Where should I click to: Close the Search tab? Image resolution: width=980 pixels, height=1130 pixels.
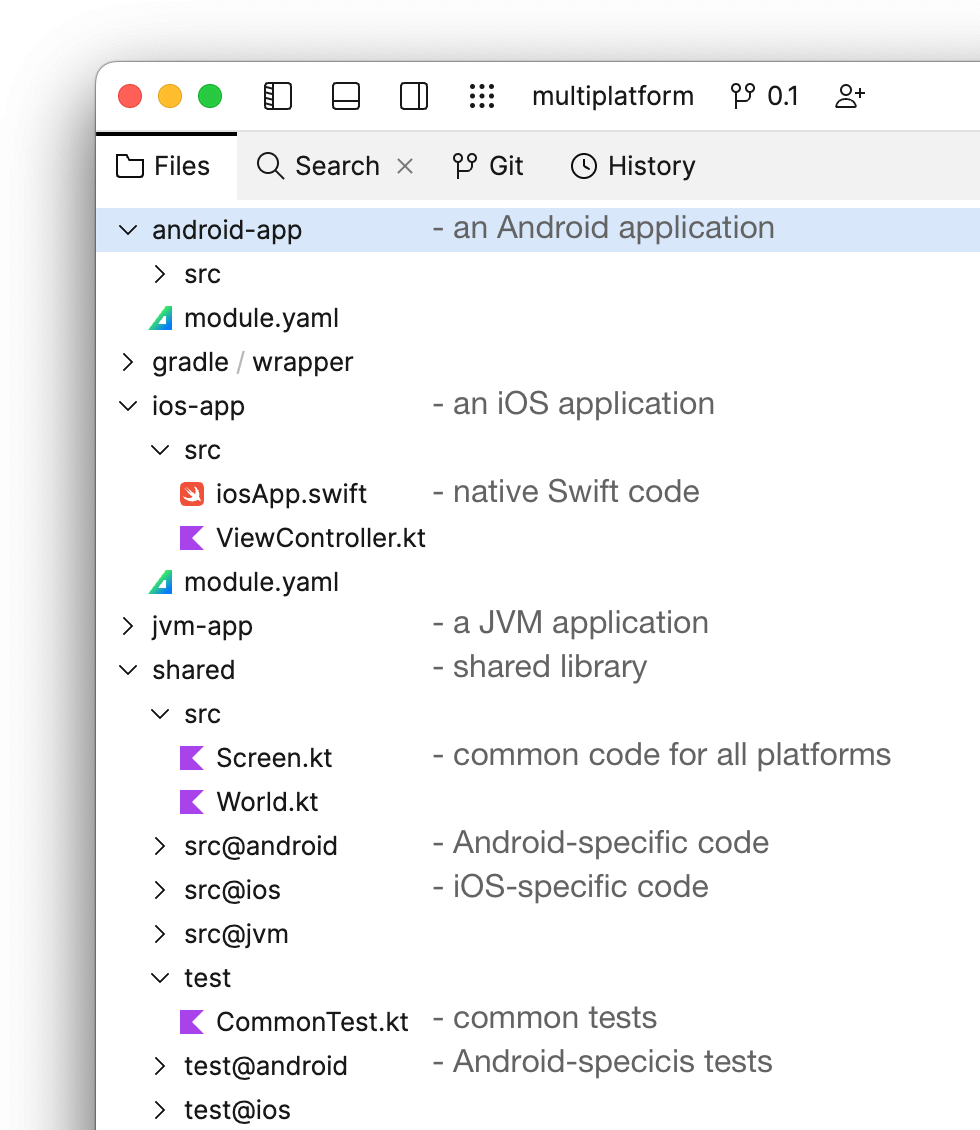click(x=405, y=166)
